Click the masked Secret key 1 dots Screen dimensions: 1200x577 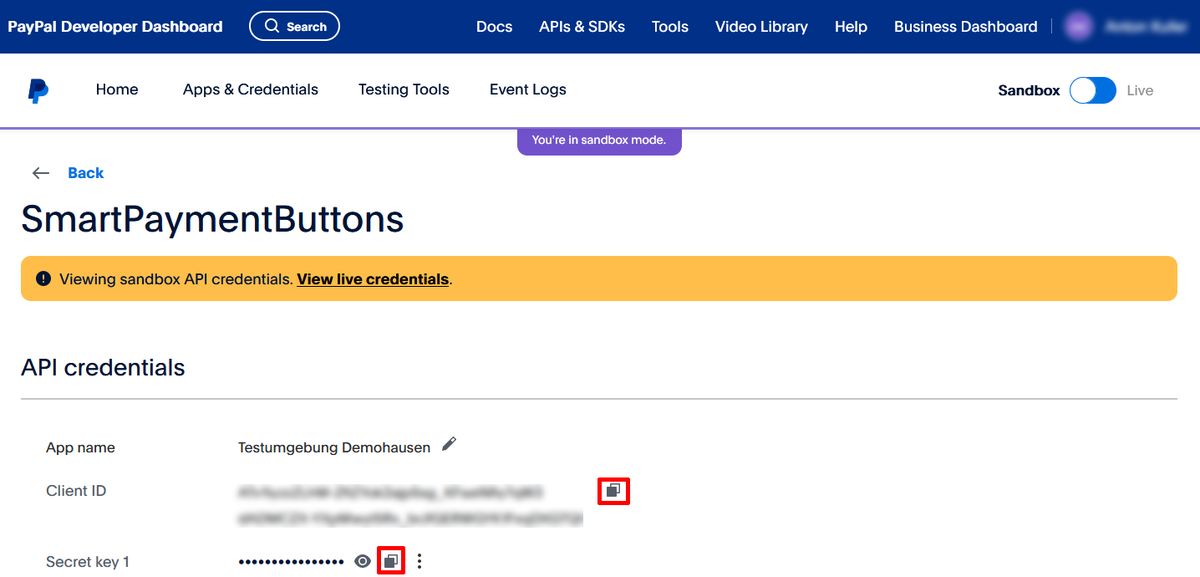291,562
